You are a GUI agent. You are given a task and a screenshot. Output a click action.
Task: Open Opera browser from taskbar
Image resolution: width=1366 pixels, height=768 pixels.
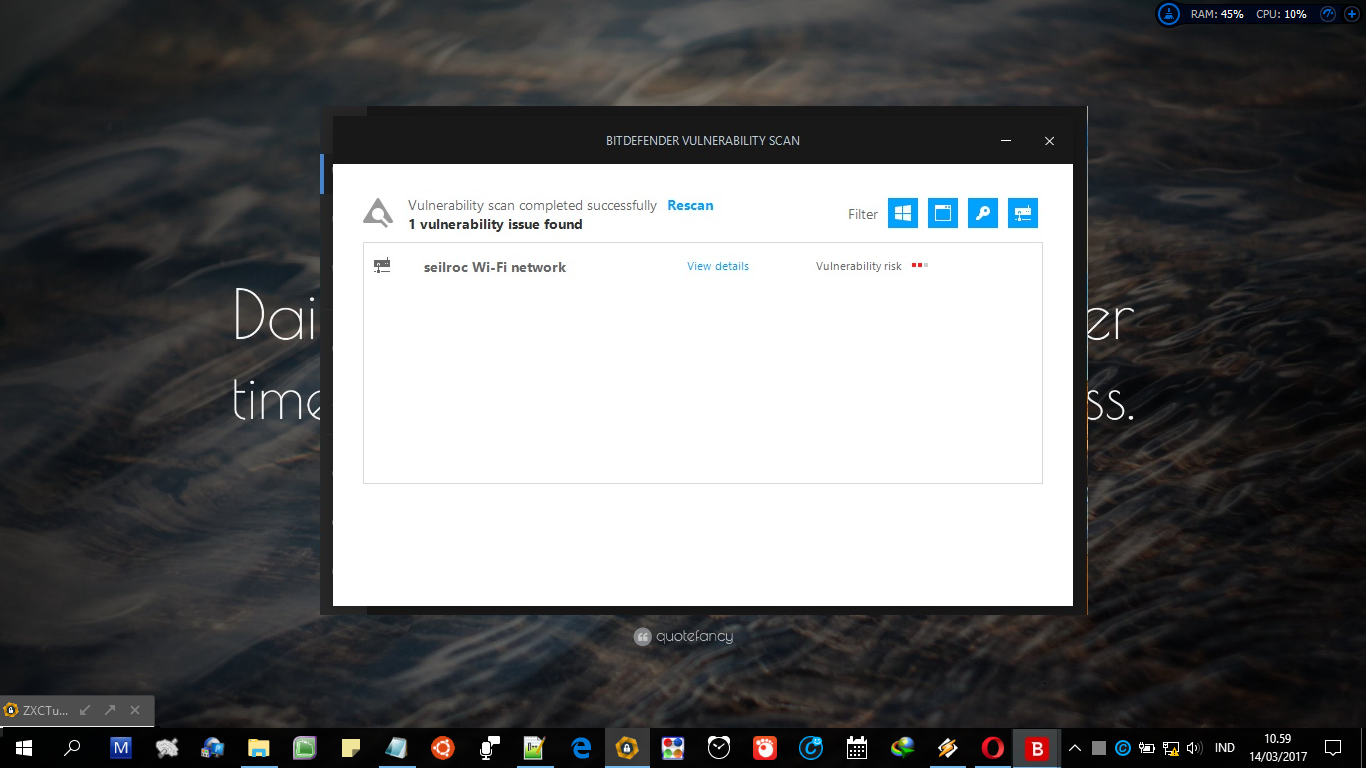[x=993, y=747]
